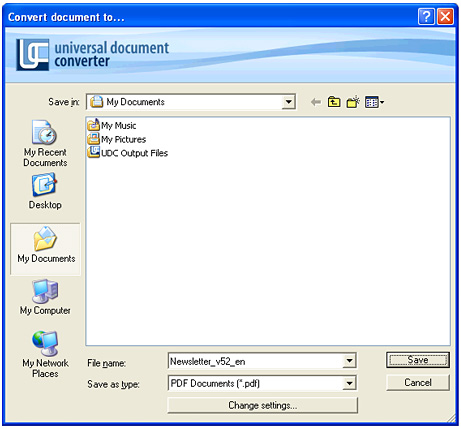The width and height of the screenshot is (461, 429).
Task: Open My Computer location
Action: (x=45, y=297)
